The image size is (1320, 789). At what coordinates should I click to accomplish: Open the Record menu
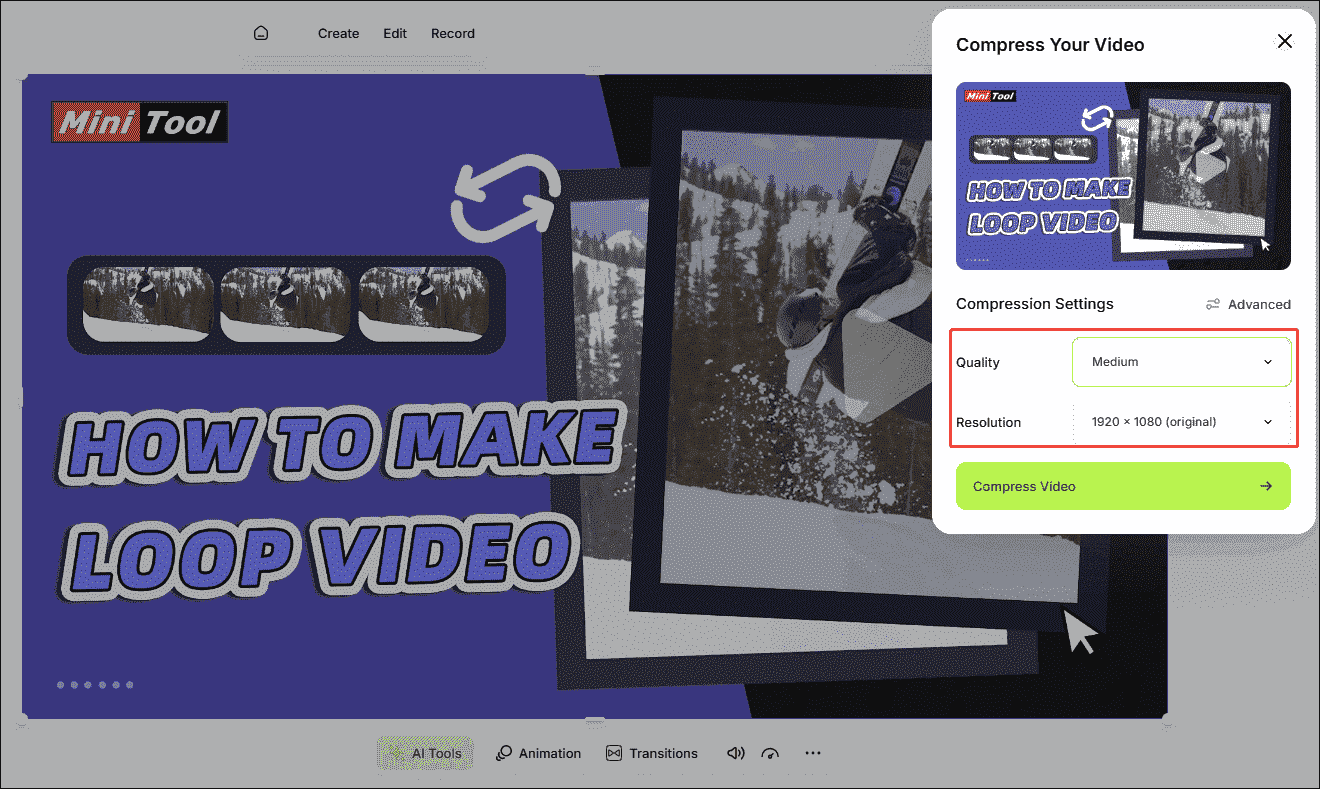(x=453, y=33)
